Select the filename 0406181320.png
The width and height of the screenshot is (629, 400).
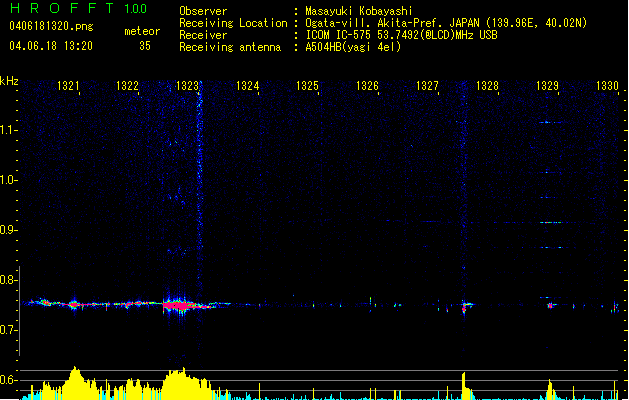[x=51, y=26]
